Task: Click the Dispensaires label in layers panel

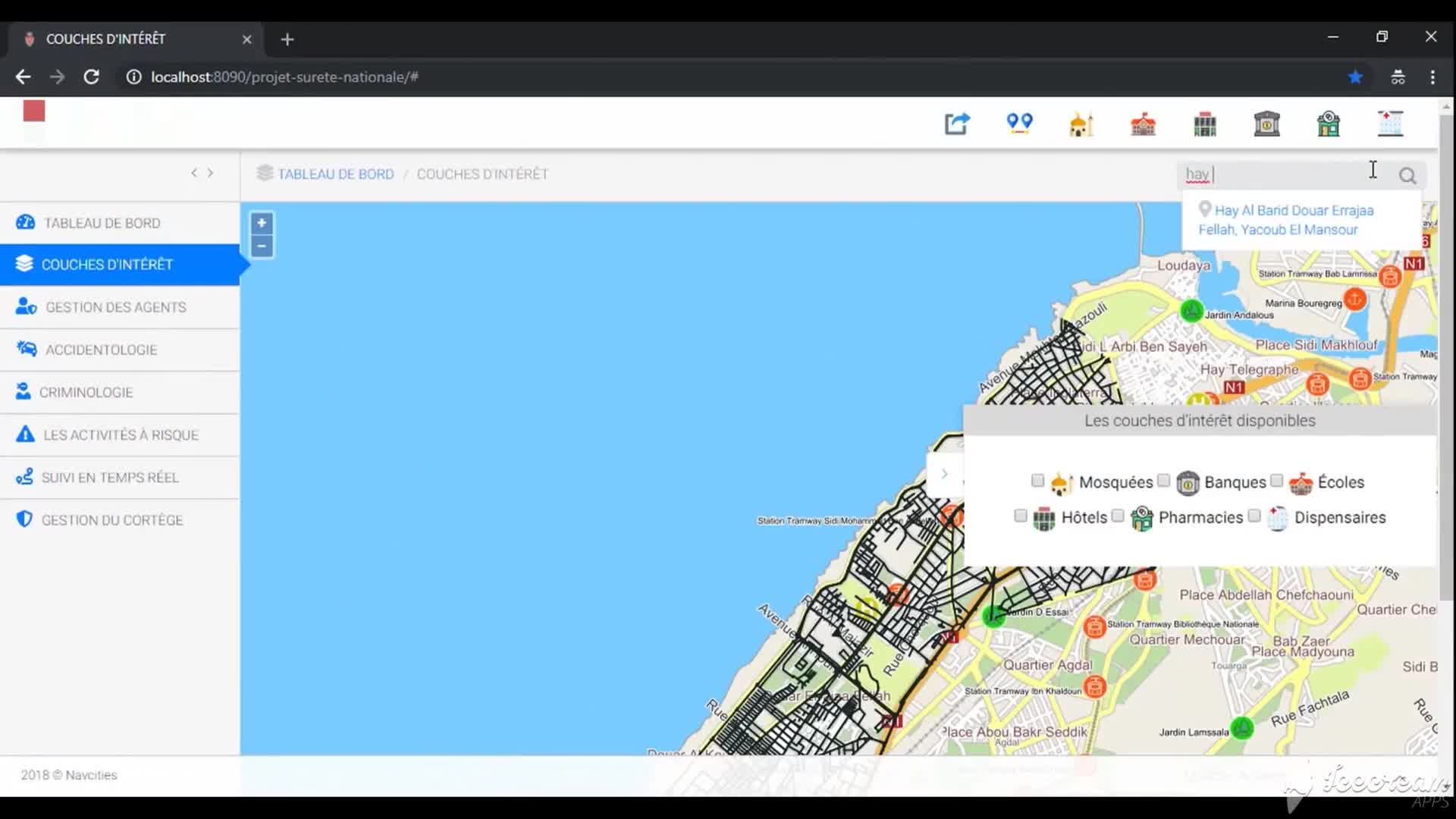Action: click(1340, 517)
